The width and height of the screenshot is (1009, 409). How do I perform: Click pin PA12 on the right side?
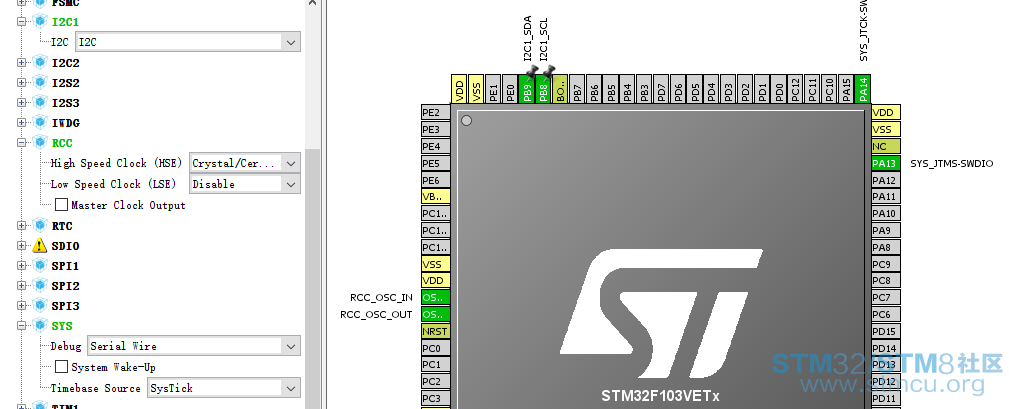pyautogui.click(x=886, y=180)
